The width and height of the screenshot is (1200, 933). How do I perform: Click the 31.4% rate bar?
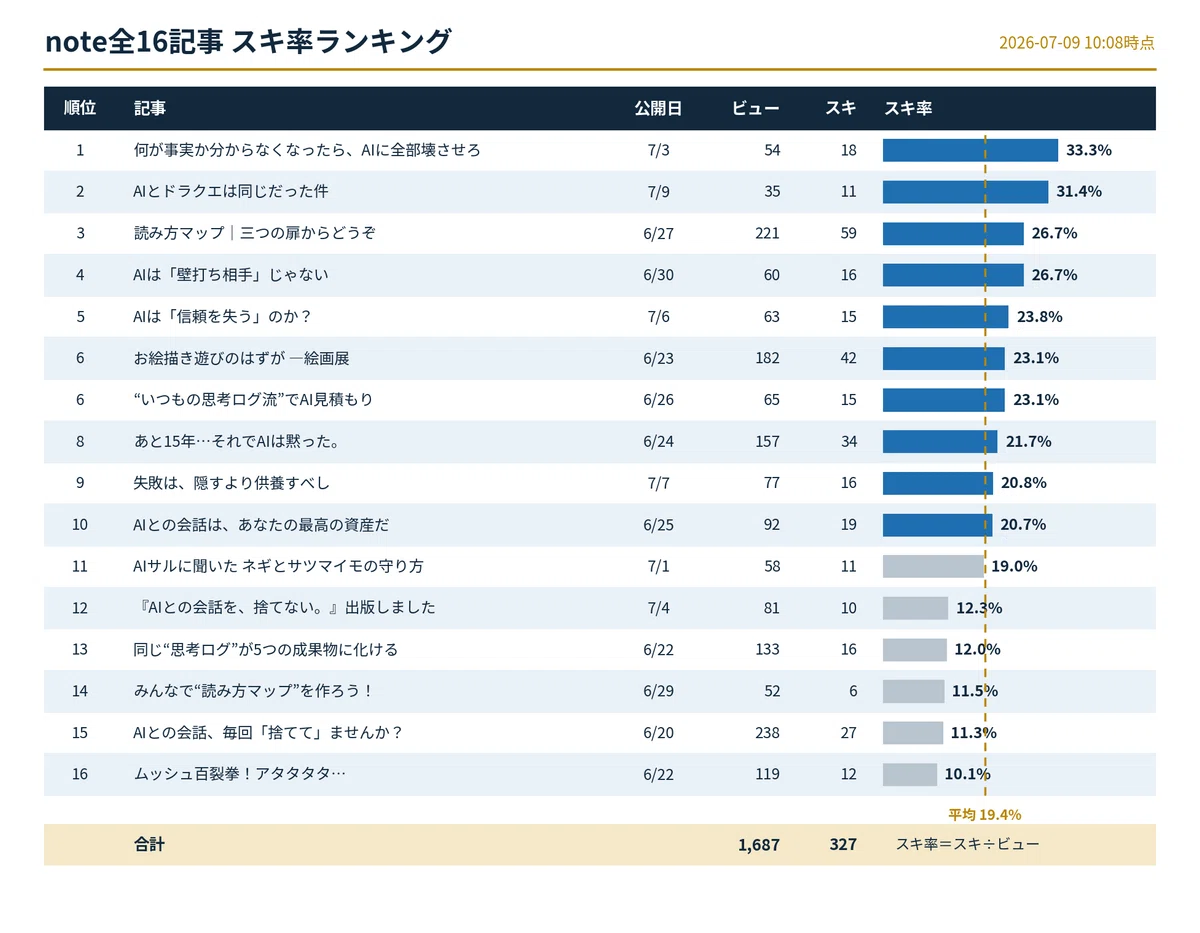pyautogui.click(x=965, y=192)
